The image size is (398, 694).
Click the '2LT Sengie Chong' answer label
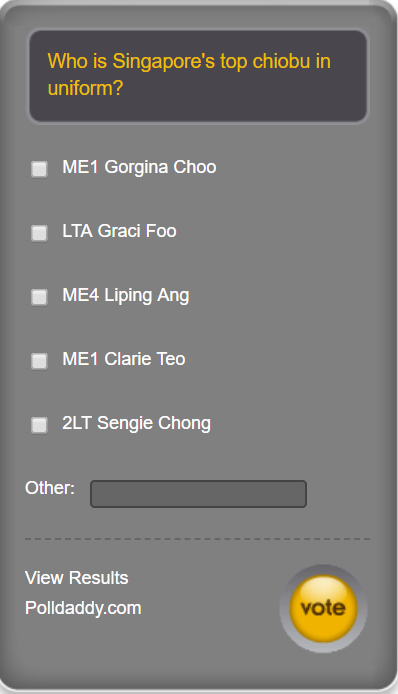click(136, 424)
